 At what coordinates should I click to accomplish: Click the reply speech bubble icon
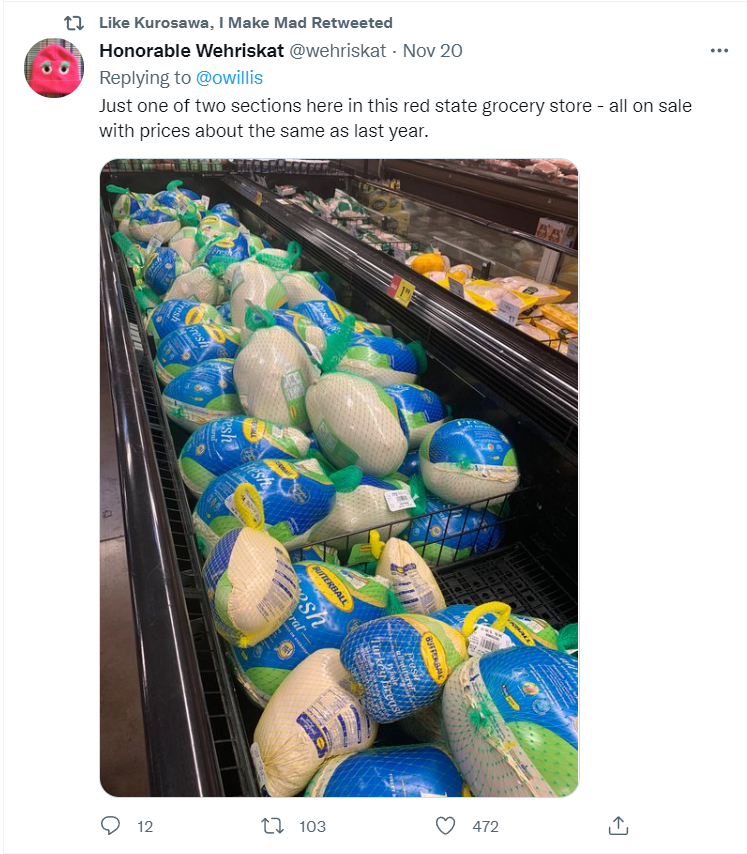(x=111, y=826)
